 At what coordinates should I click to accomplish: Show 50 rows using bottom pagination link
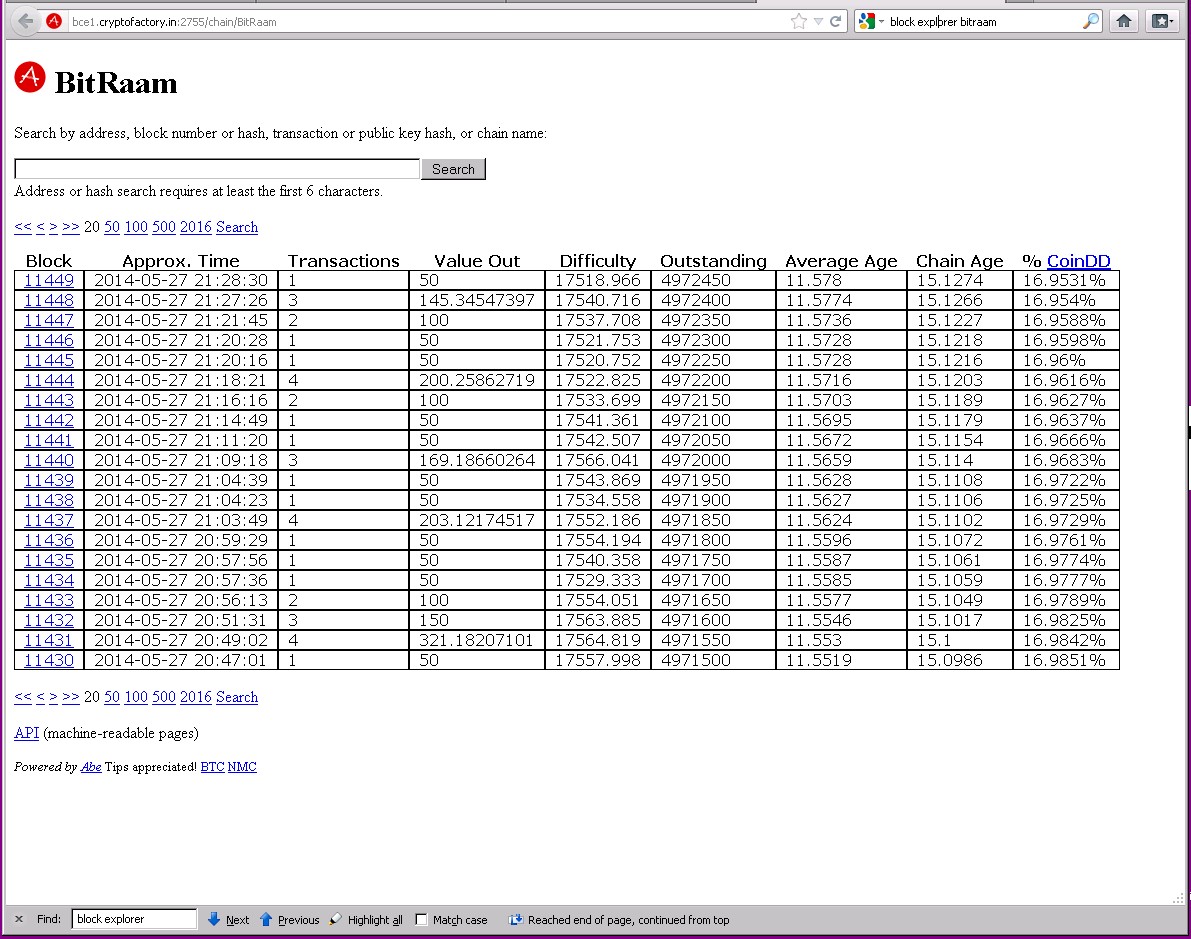coord(112,697)
